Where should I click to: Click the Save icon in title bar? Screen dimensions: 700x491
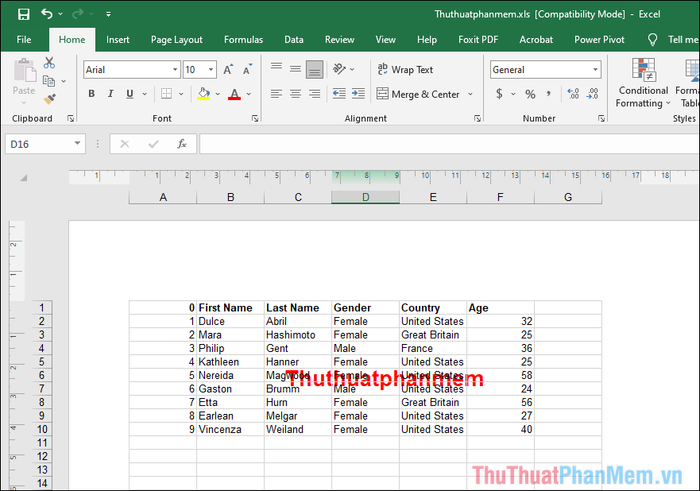(23, 15)
